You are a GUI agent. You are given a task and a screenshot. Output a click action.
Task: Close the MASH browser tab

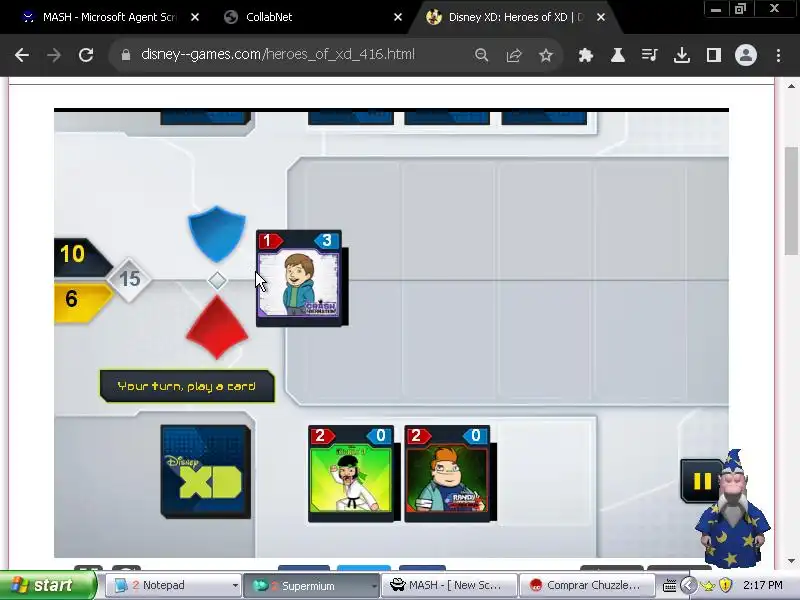[195, 17]
